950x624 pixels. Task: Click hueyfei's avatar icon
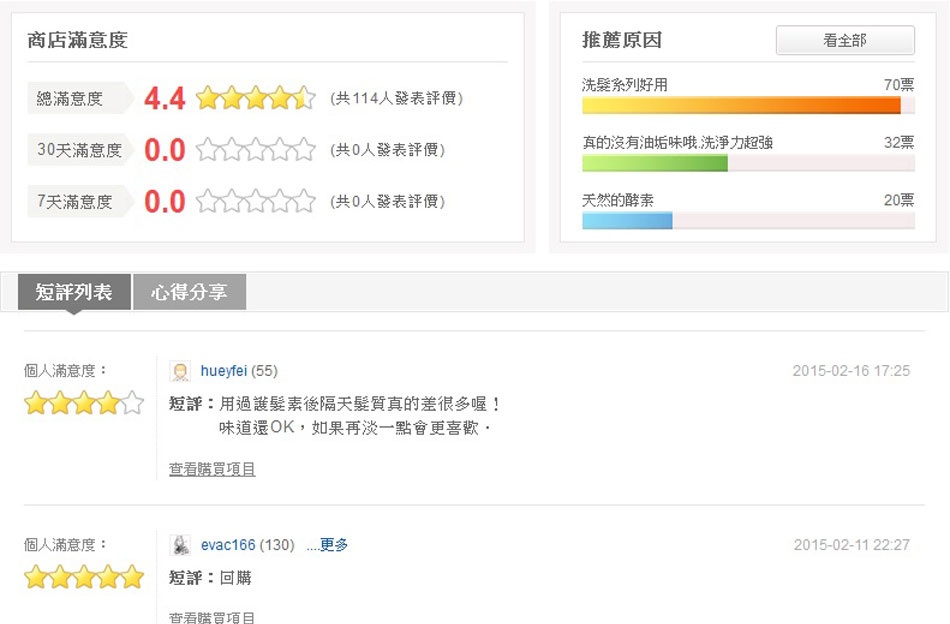(x=180, y=371)
